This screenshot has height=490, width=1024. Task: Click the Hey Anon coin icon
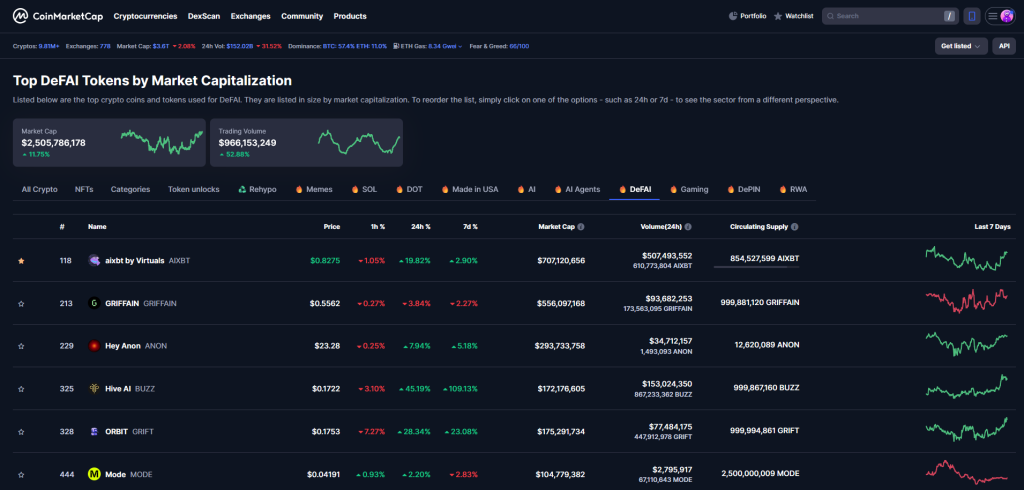coord(94,346)
